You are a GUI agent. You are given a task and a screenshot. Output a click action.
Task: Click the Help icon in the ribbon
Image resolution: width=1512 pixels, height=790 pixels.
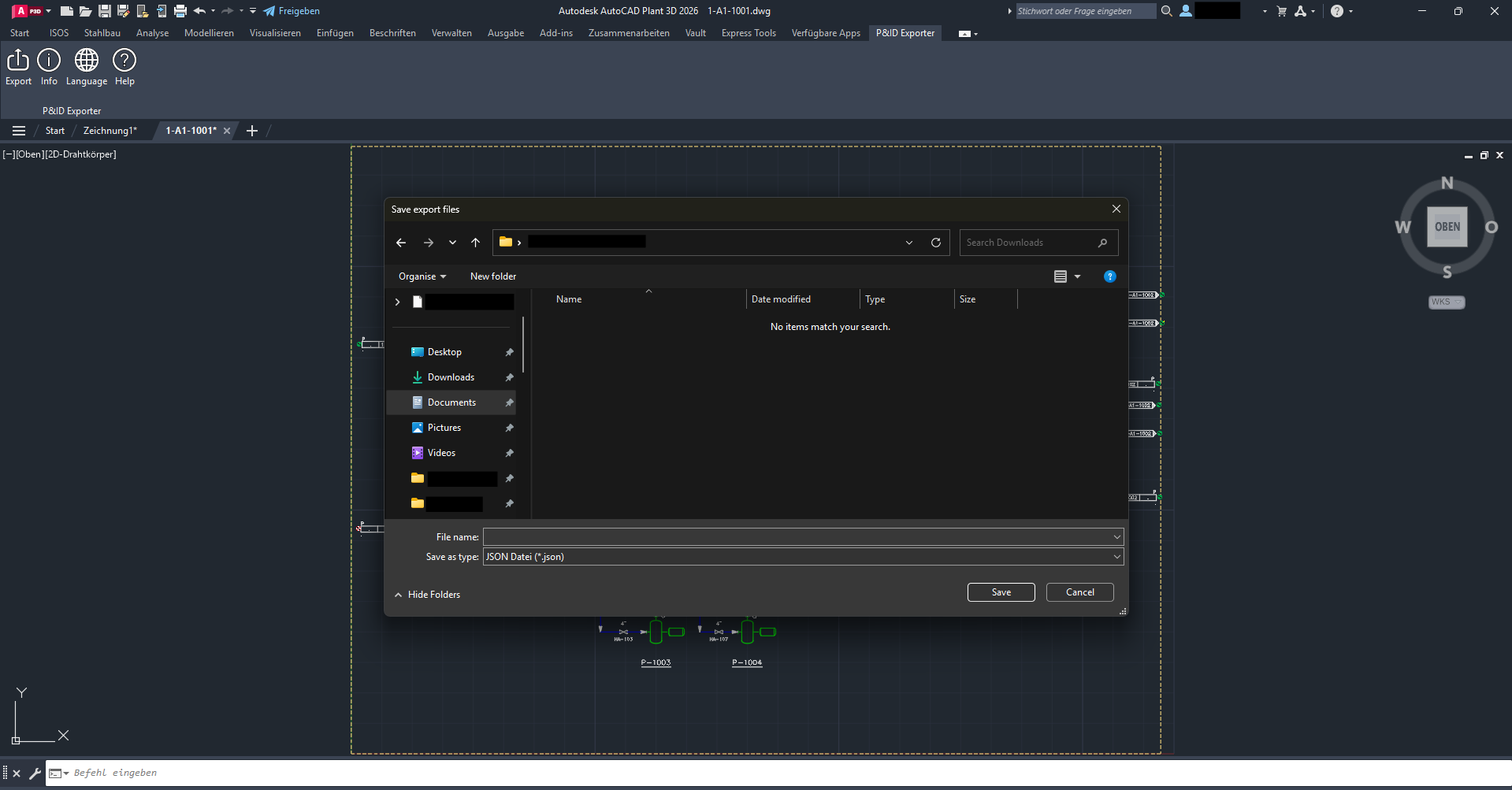point(124,67)
